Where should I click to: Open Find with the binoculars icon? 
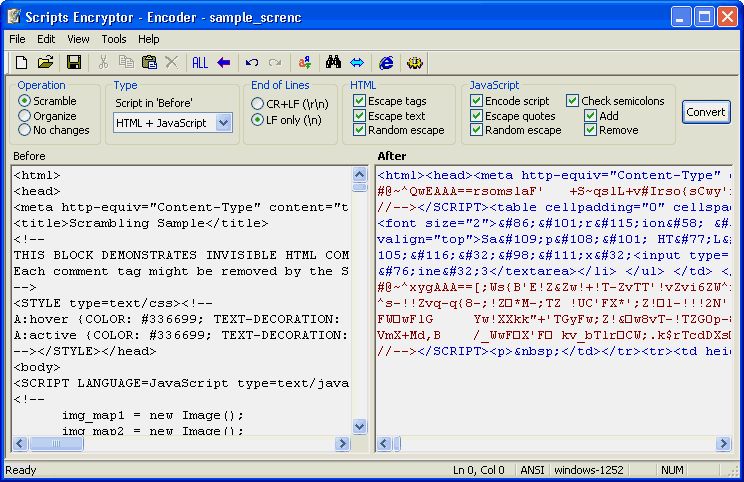tap(334, 63)
